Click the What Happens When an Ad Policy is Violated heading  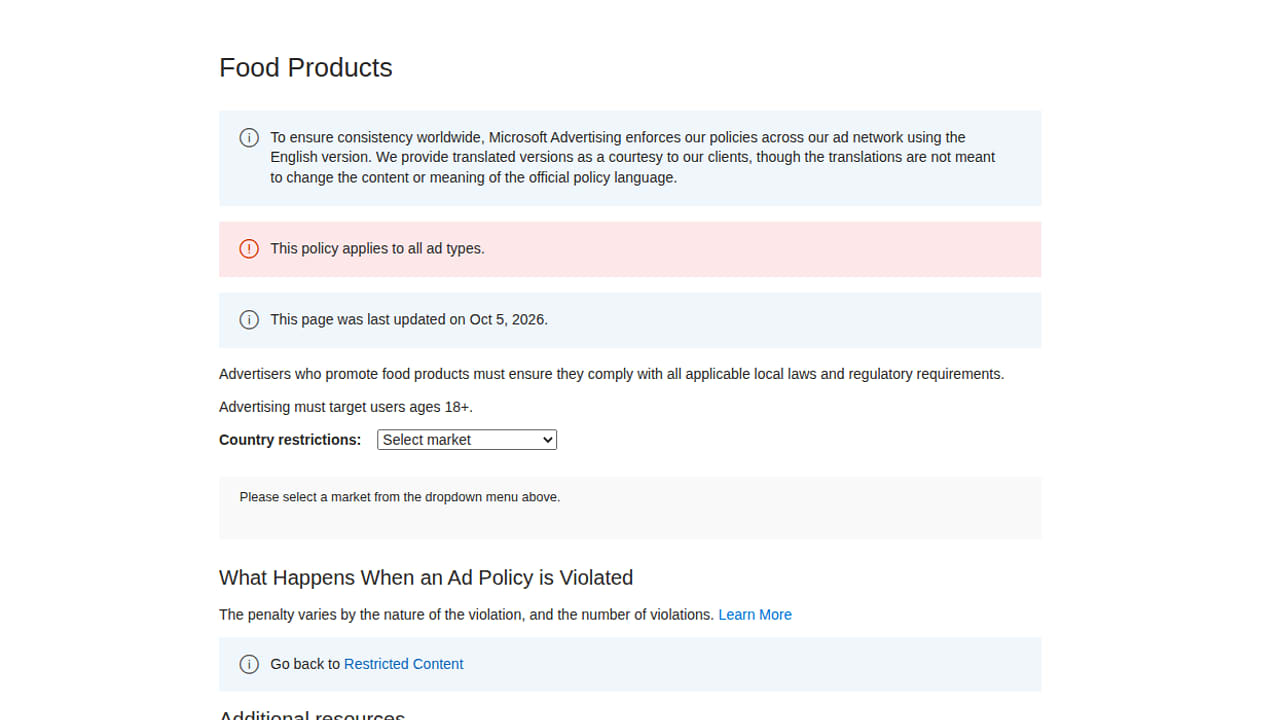click(426, 578)
